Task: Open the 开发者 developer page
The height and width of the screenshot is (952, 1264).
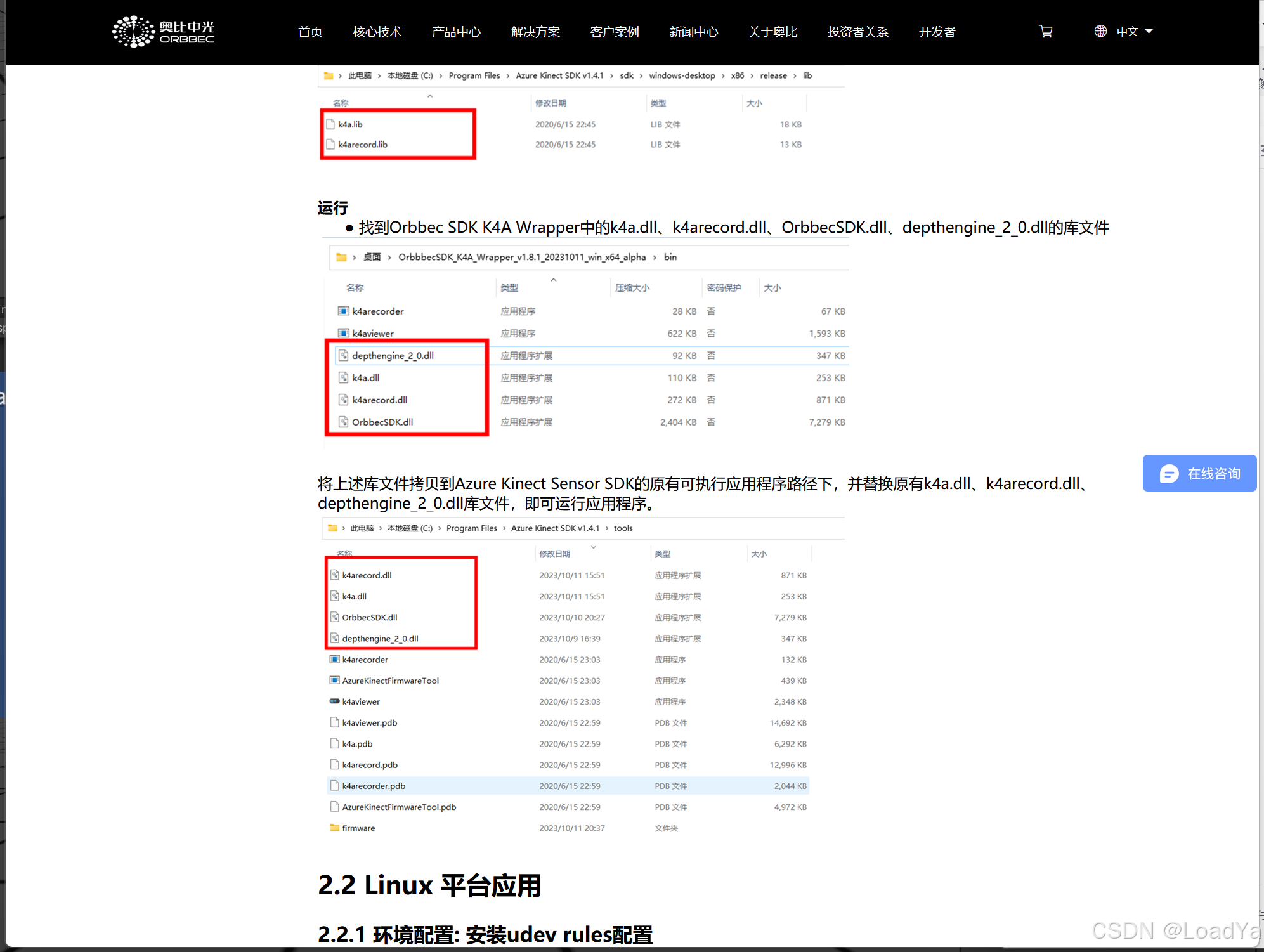Action: click(937, 32)
